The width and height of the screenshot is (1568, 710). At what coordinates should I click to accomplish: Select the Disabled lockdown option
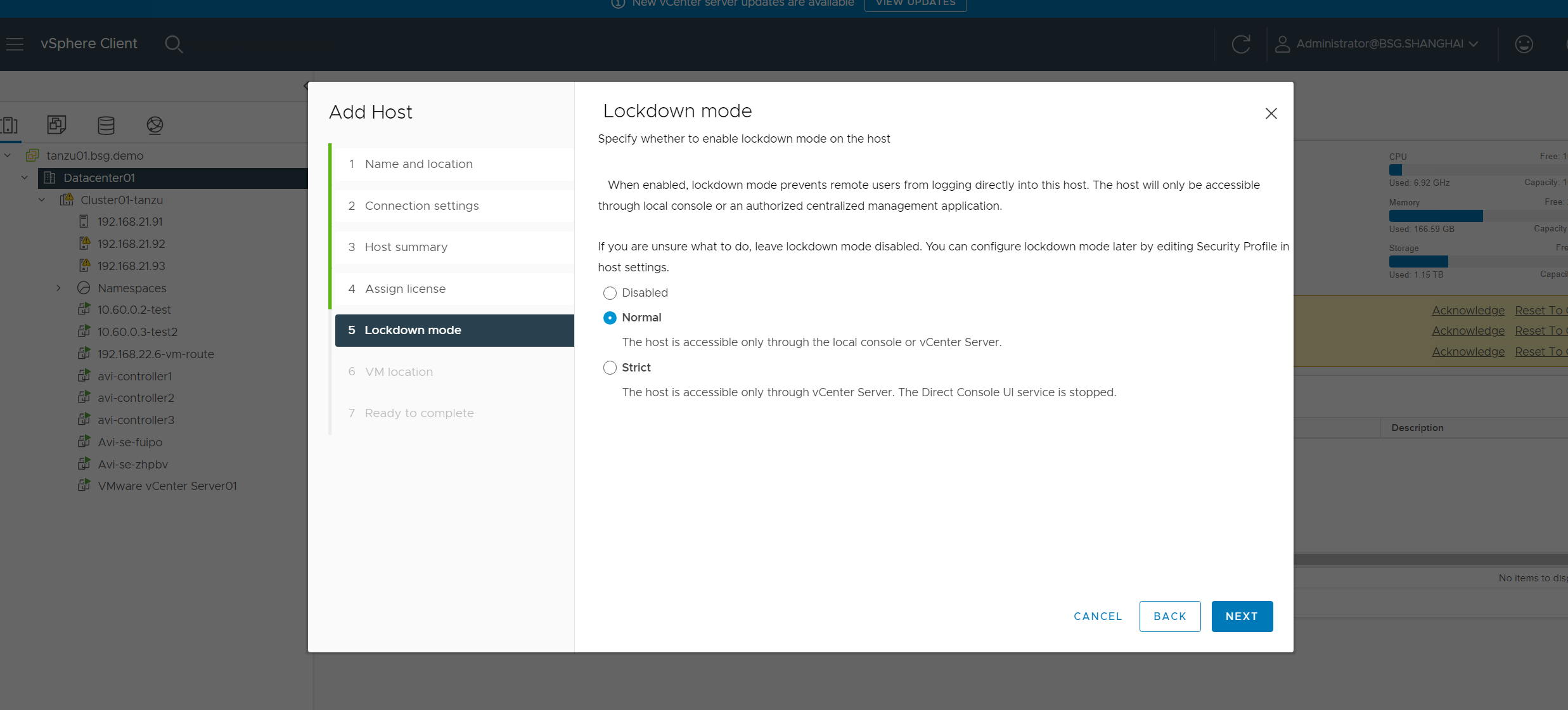610,293
